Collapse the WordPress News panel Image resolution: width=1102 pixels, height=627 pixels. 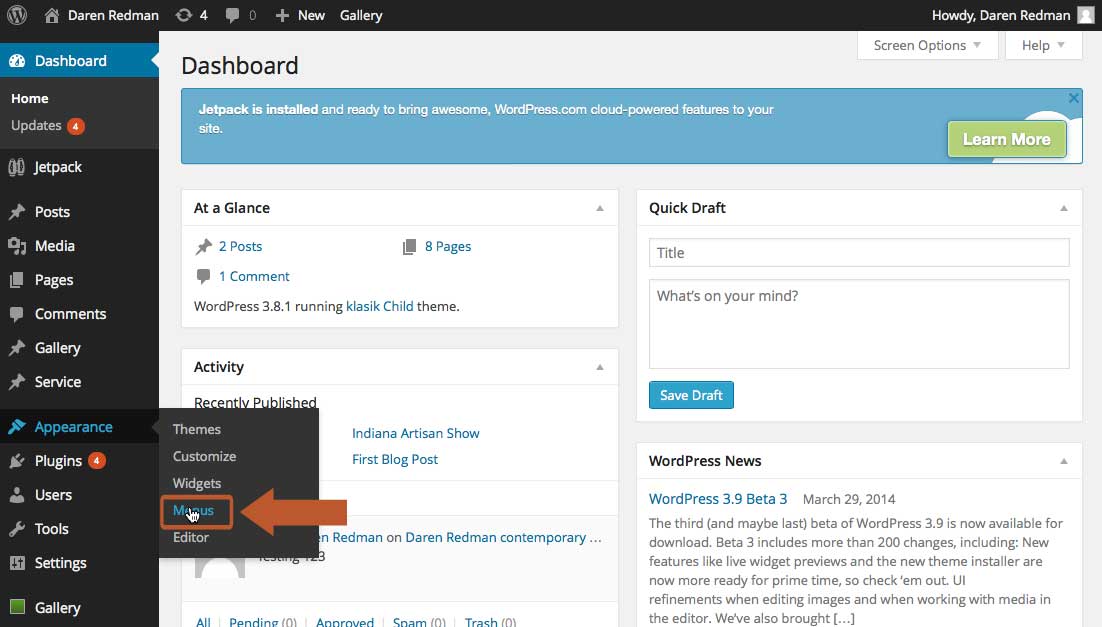1063,461
